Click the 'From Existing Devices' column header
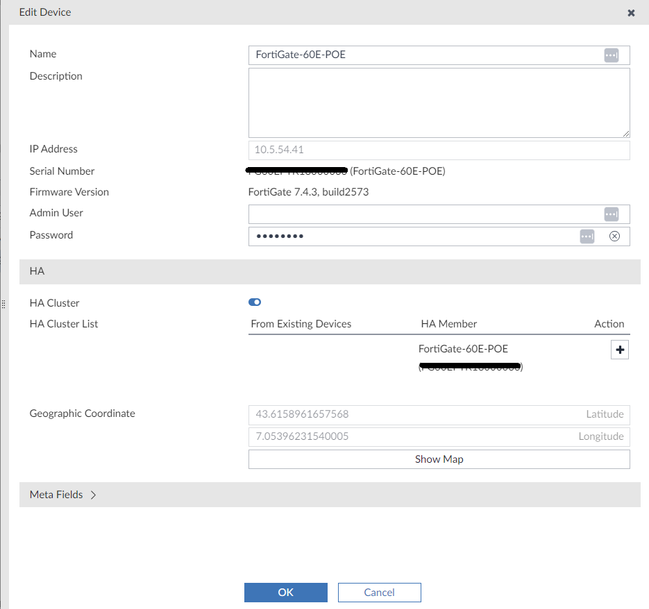Image resolution: width=649 pixels, height=609 pixels. [x=301, y=324]
